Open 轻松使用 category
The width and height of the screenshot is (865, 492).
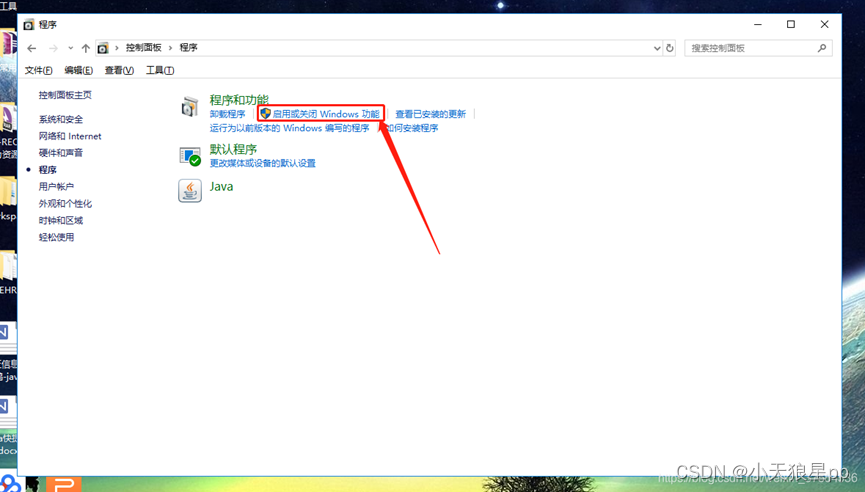click(x=56, y=237)
